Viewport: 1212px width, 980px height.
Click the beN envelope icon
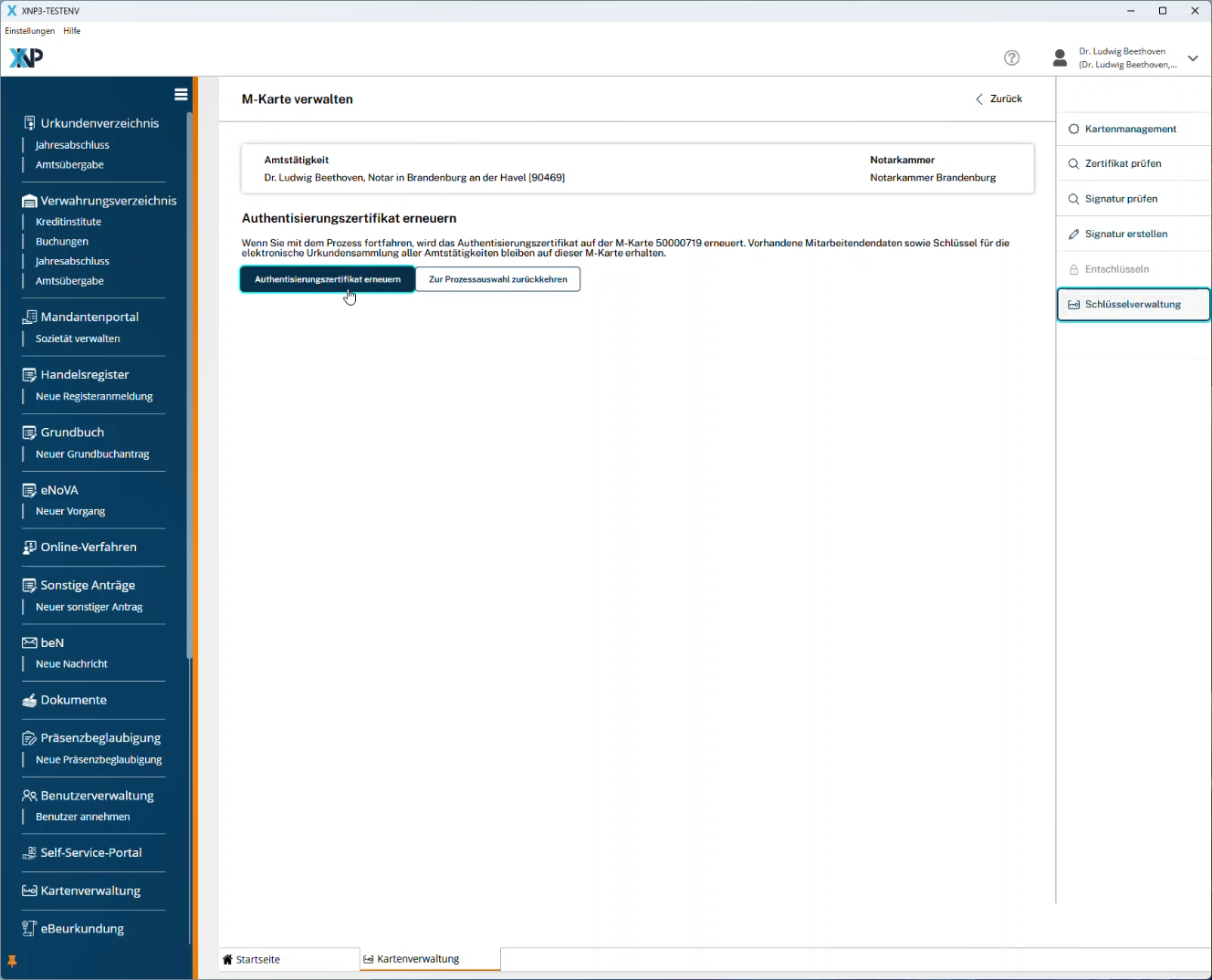[29, 642]
